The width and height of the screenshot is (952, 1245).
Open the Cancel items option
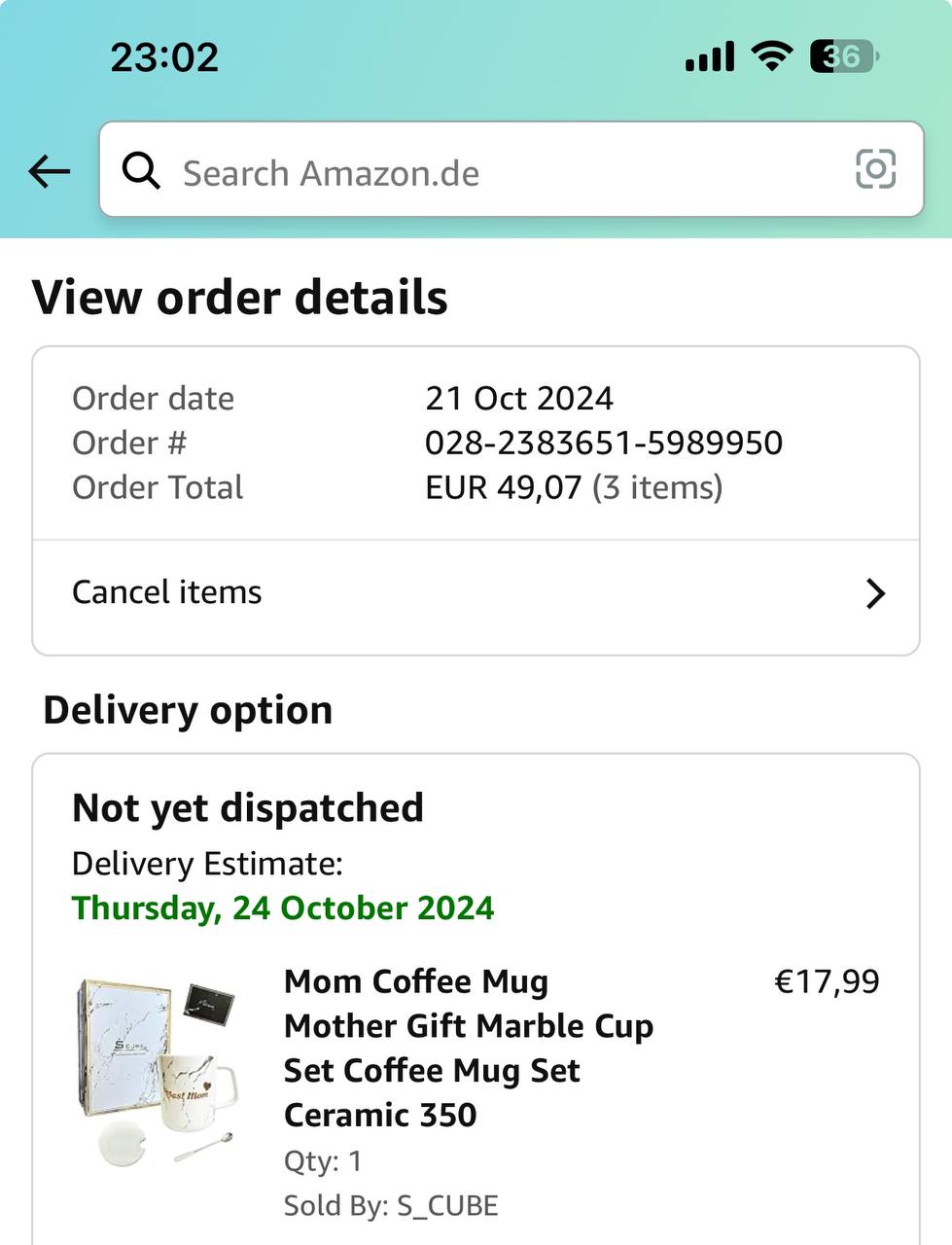(167, 592)
